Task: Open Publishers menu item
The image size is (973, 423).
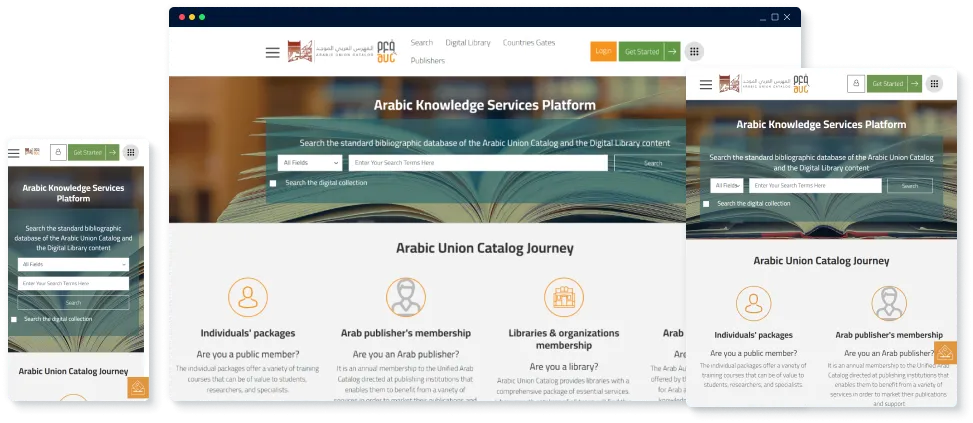Action: 428,61
